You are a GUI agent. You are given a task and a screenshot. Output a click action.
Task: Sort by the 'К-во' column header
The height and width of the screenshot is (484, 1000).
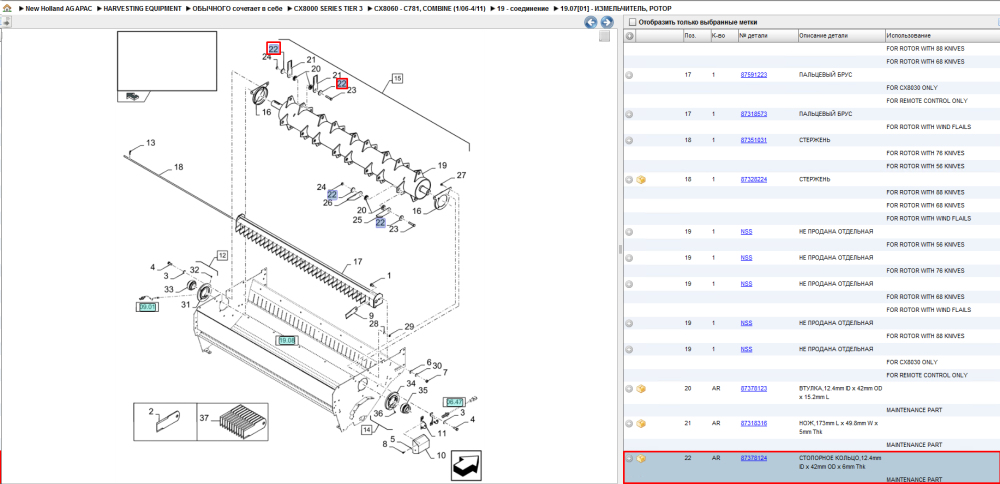coord(724,36)
